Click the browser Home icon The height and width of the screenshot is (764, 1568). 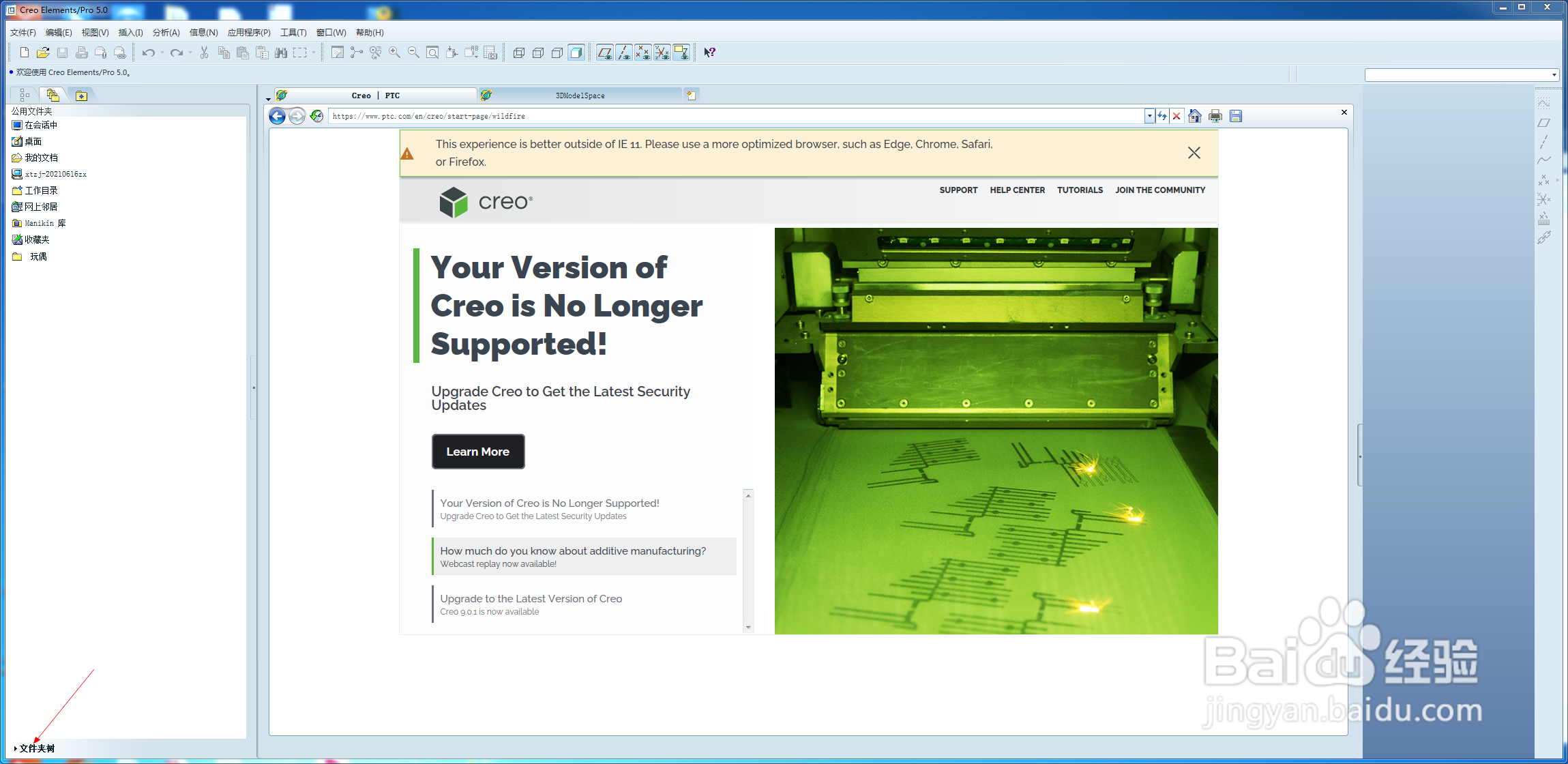point(1195,116)
